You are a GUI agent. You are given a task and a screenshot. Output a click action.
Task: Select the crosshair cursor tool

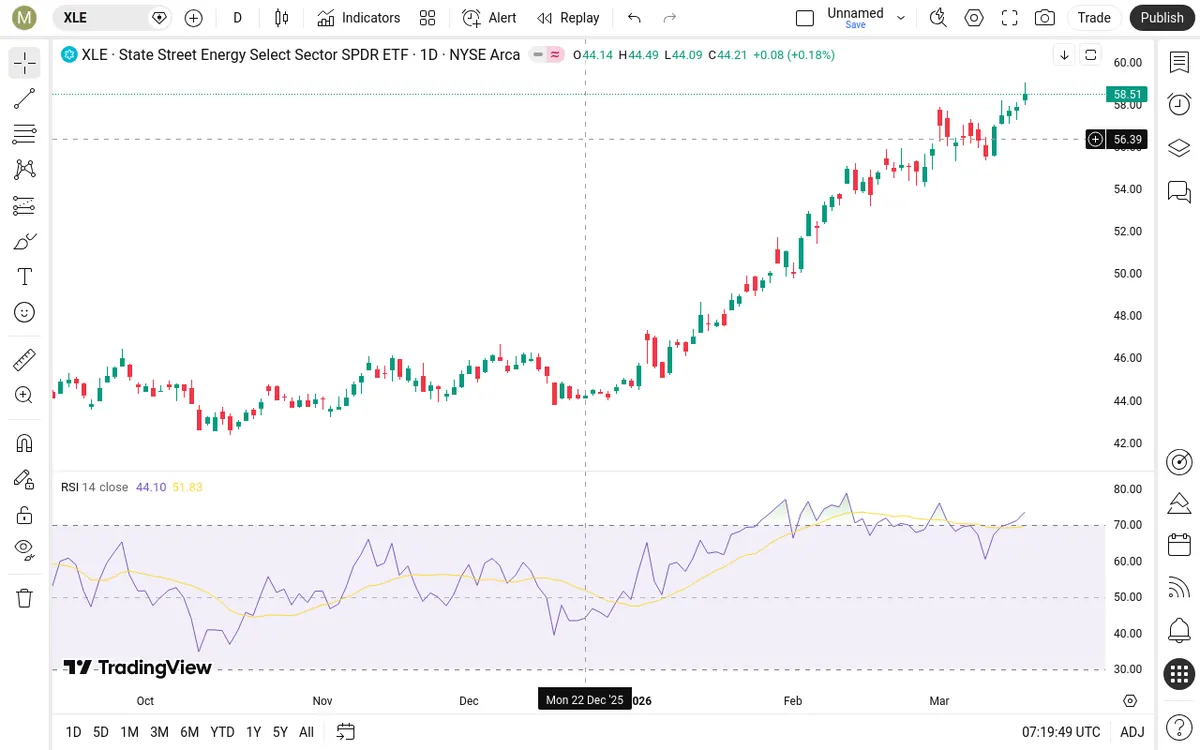pyautogui.click(x=25, y=64)
